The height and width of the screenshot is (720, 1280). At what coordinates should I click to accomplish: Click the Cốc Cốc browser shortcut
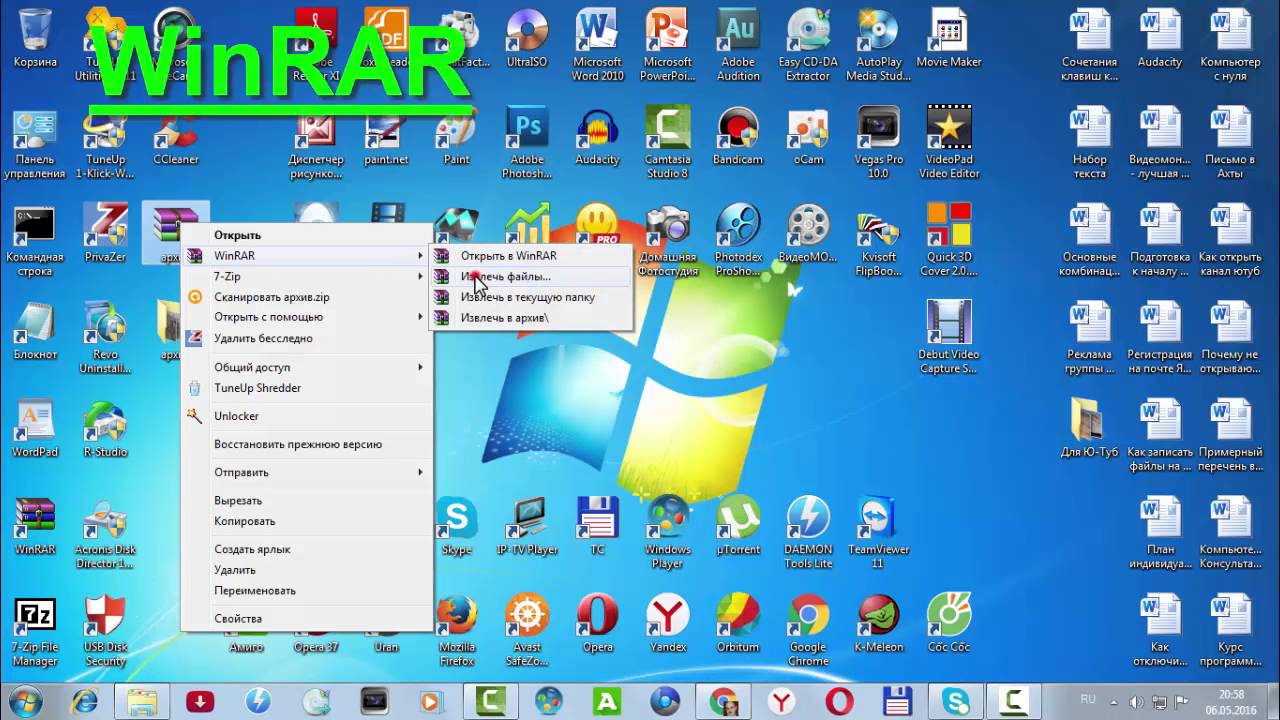click(948, 623)
